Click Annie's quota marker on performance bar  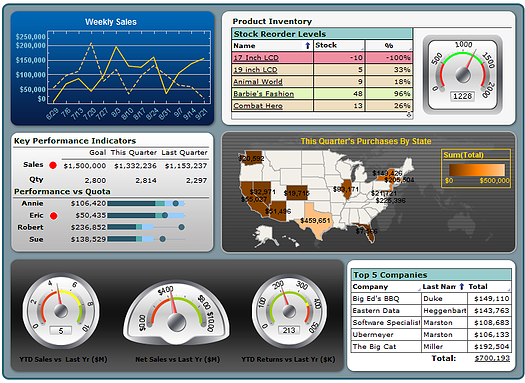pyautogui.click(x=175, y=203)
